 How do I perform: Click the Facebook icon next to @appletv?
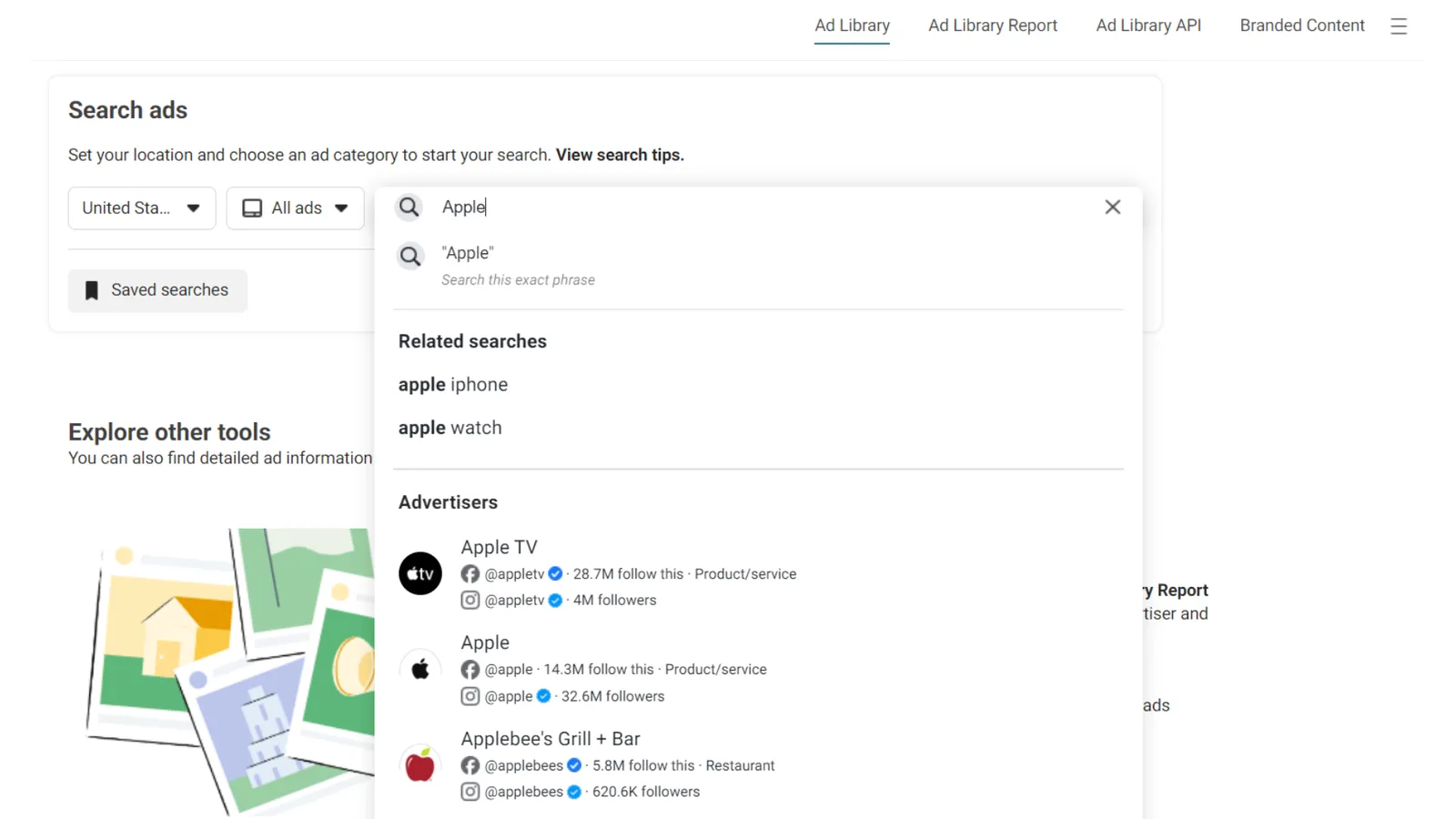point(470,574)
